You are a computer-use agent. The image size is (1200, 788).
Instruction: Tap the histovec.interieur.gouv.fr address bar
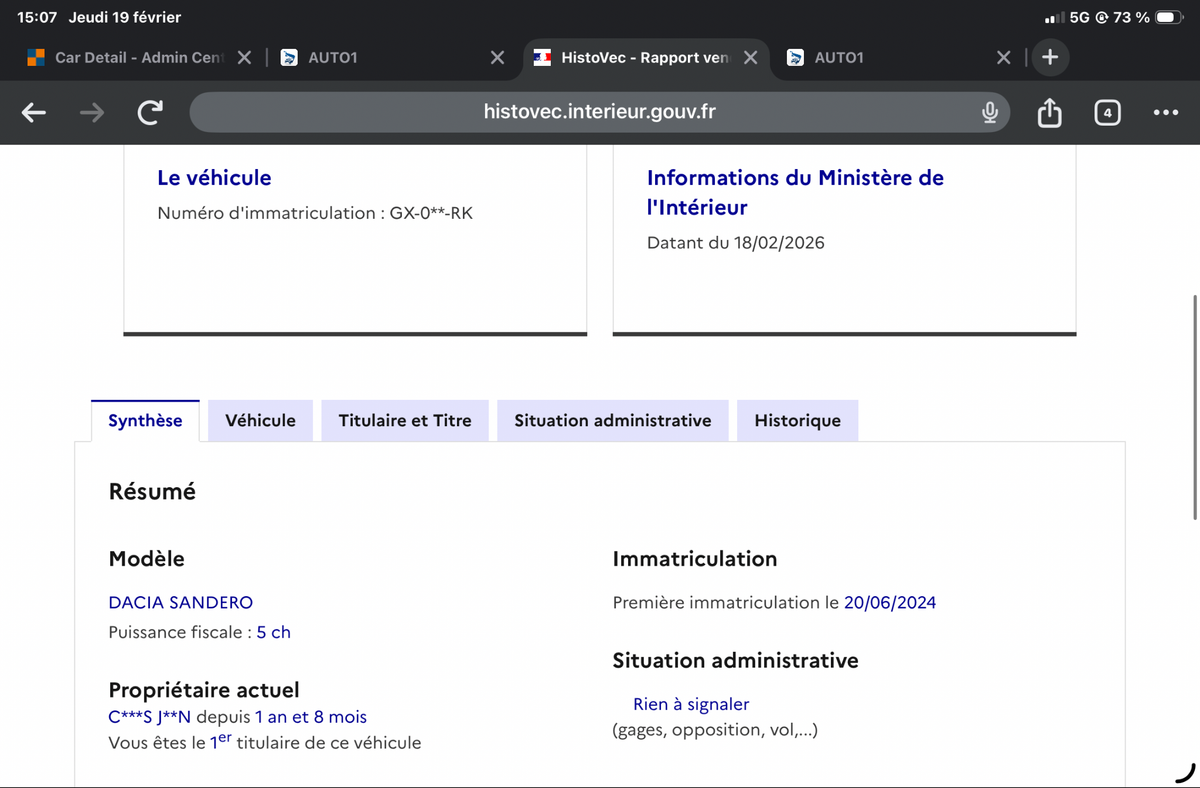(598, 112)
